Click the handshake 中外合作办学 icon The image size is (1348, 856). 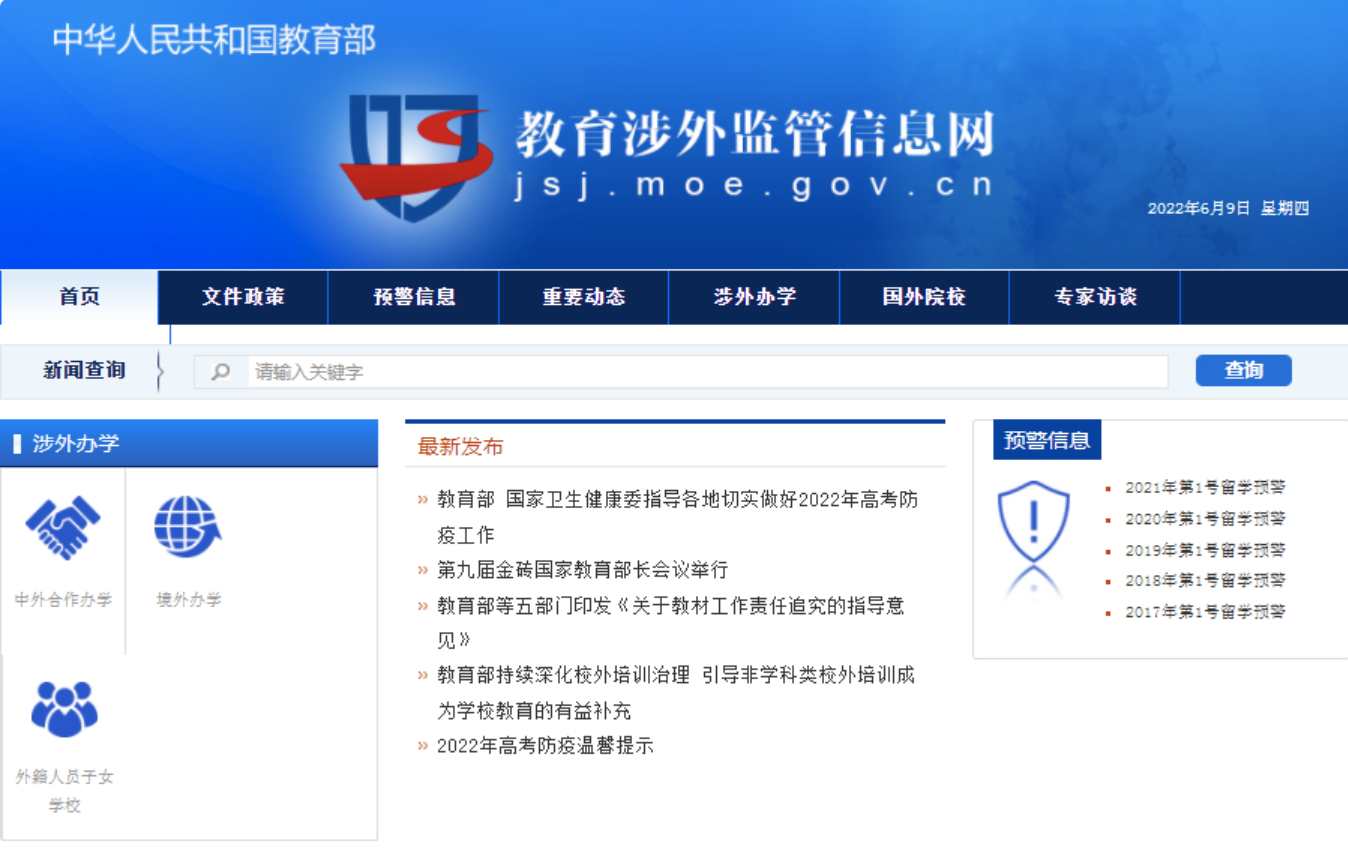click(63, 528)
